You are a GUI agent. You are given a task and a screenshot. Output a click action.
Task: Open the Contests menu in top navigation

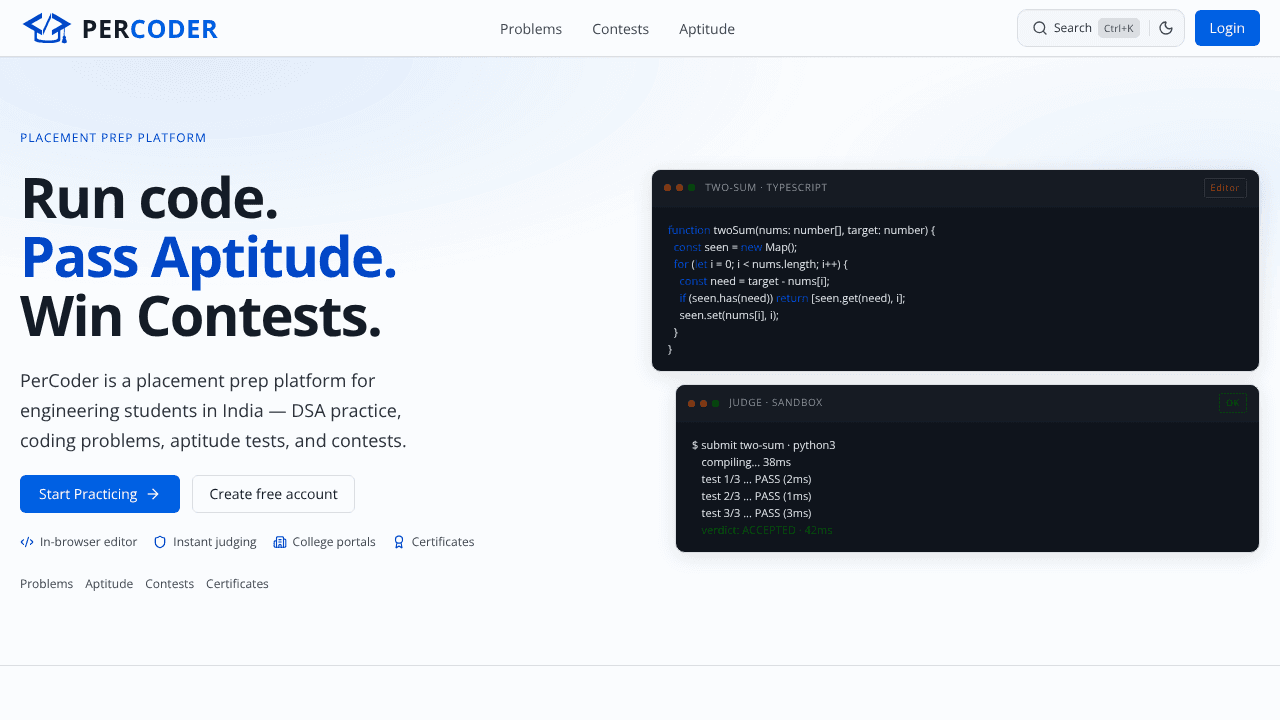click(620, 29)
